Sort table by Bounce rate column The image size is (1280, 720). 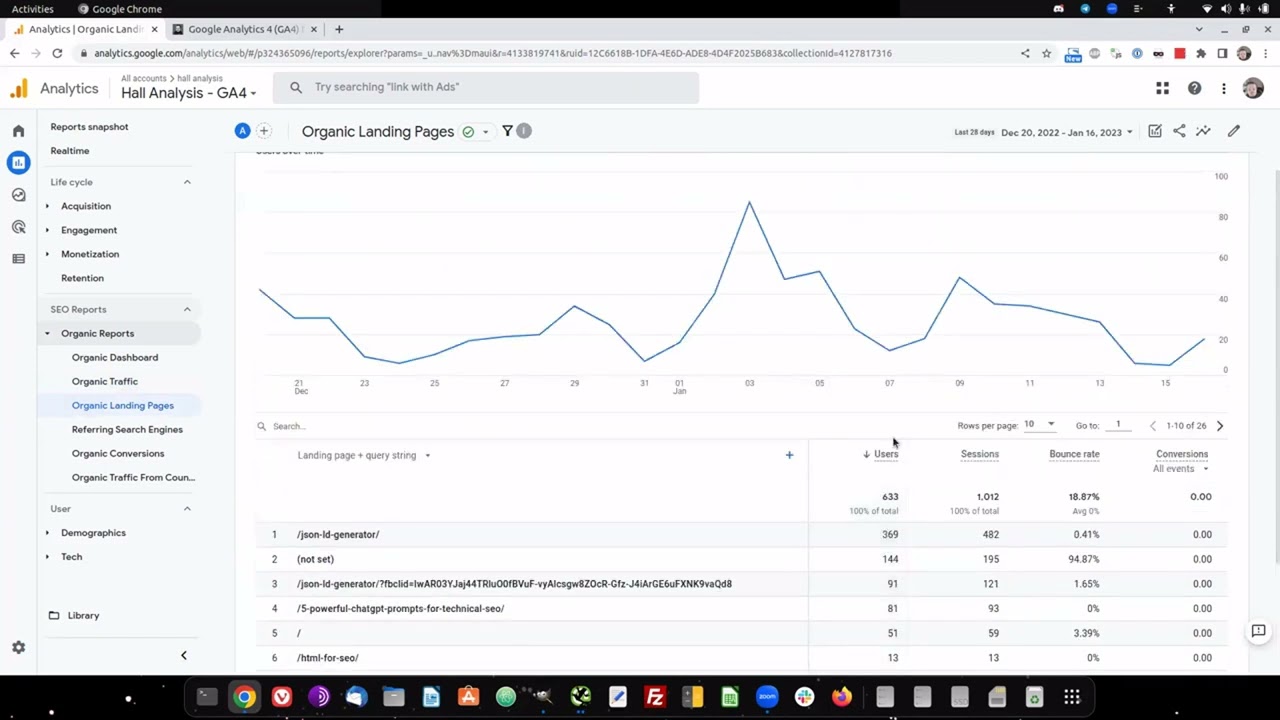pos(1074,454)
